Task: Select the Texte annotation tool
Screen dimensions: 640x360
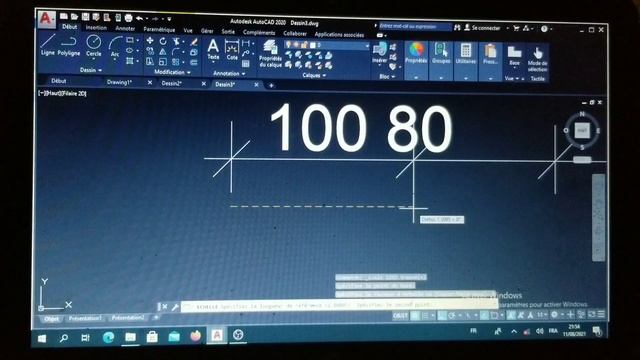Action: pyautogui.click(x=213, y=49)
